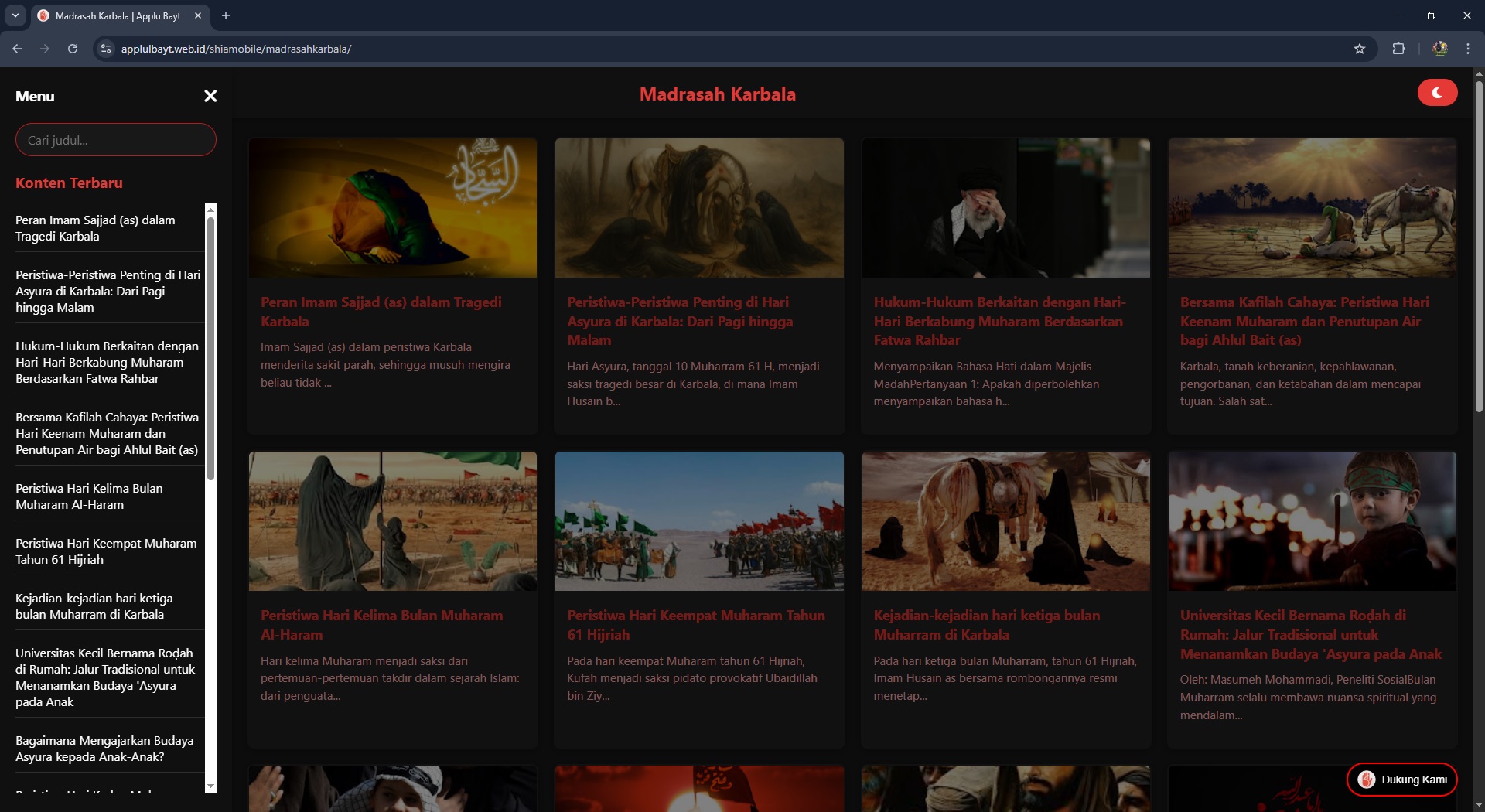
Task: Click the address bar URL
Action: click(236, 49)
